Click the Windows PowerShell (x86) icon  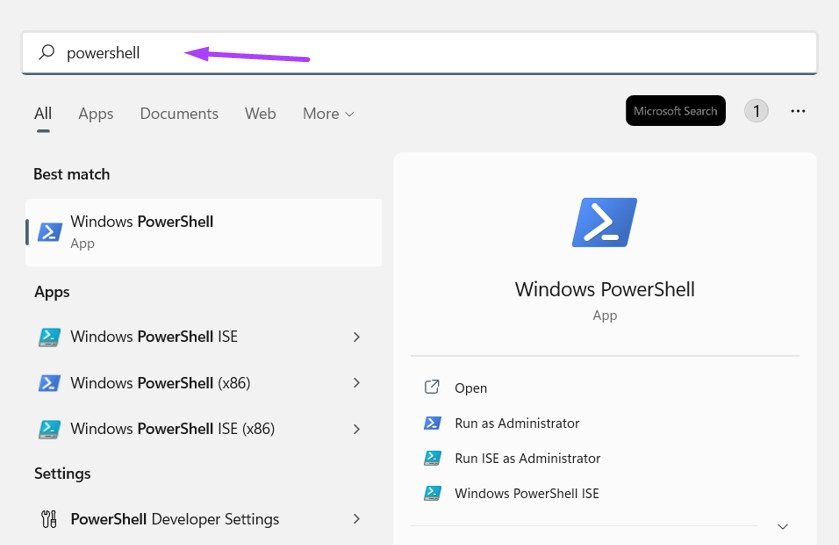click(x=49, y=383)
